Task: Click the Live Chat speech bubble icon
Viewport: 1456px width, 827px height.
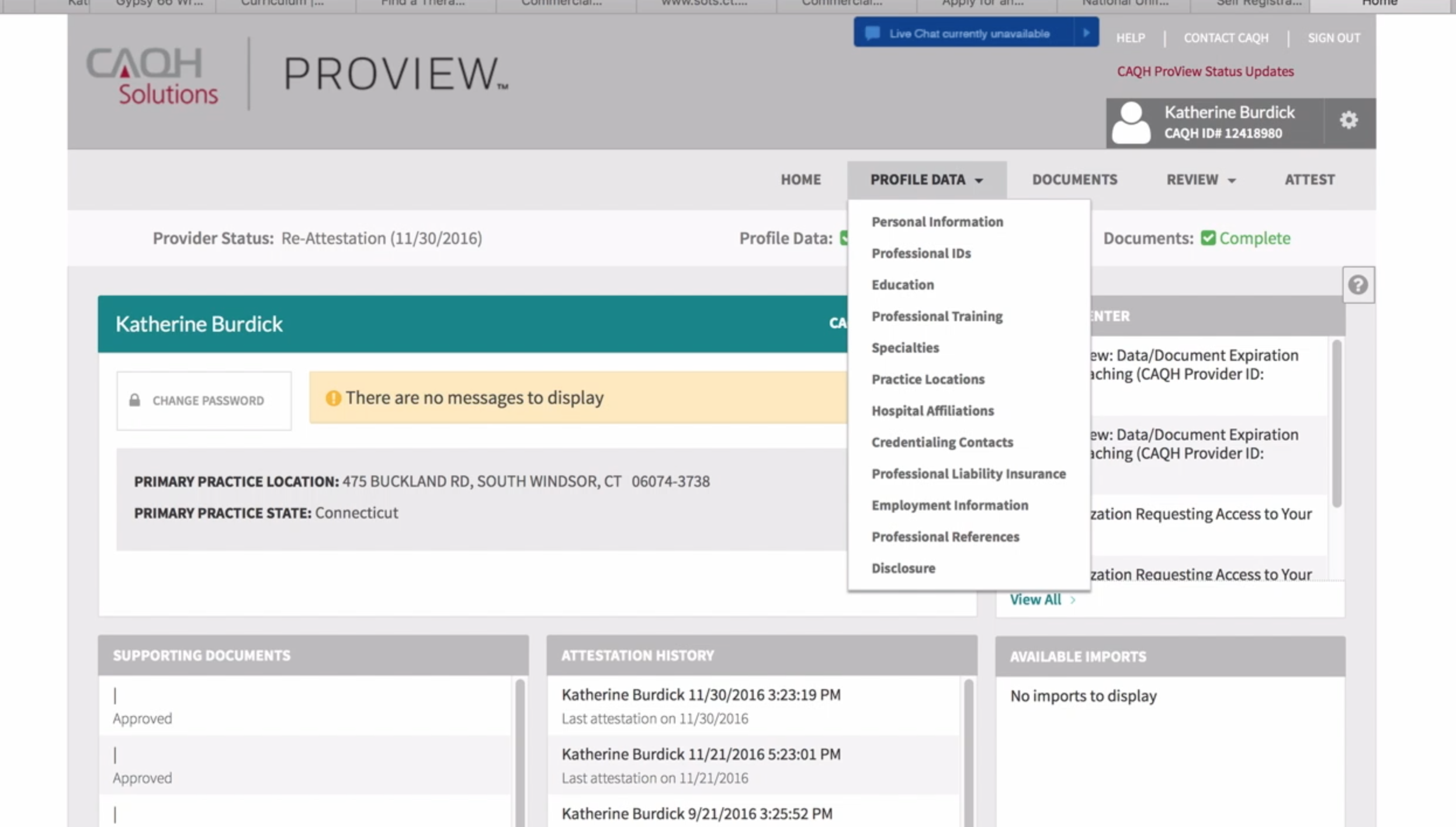Action: pyautogui.click(x=872, y=33)
